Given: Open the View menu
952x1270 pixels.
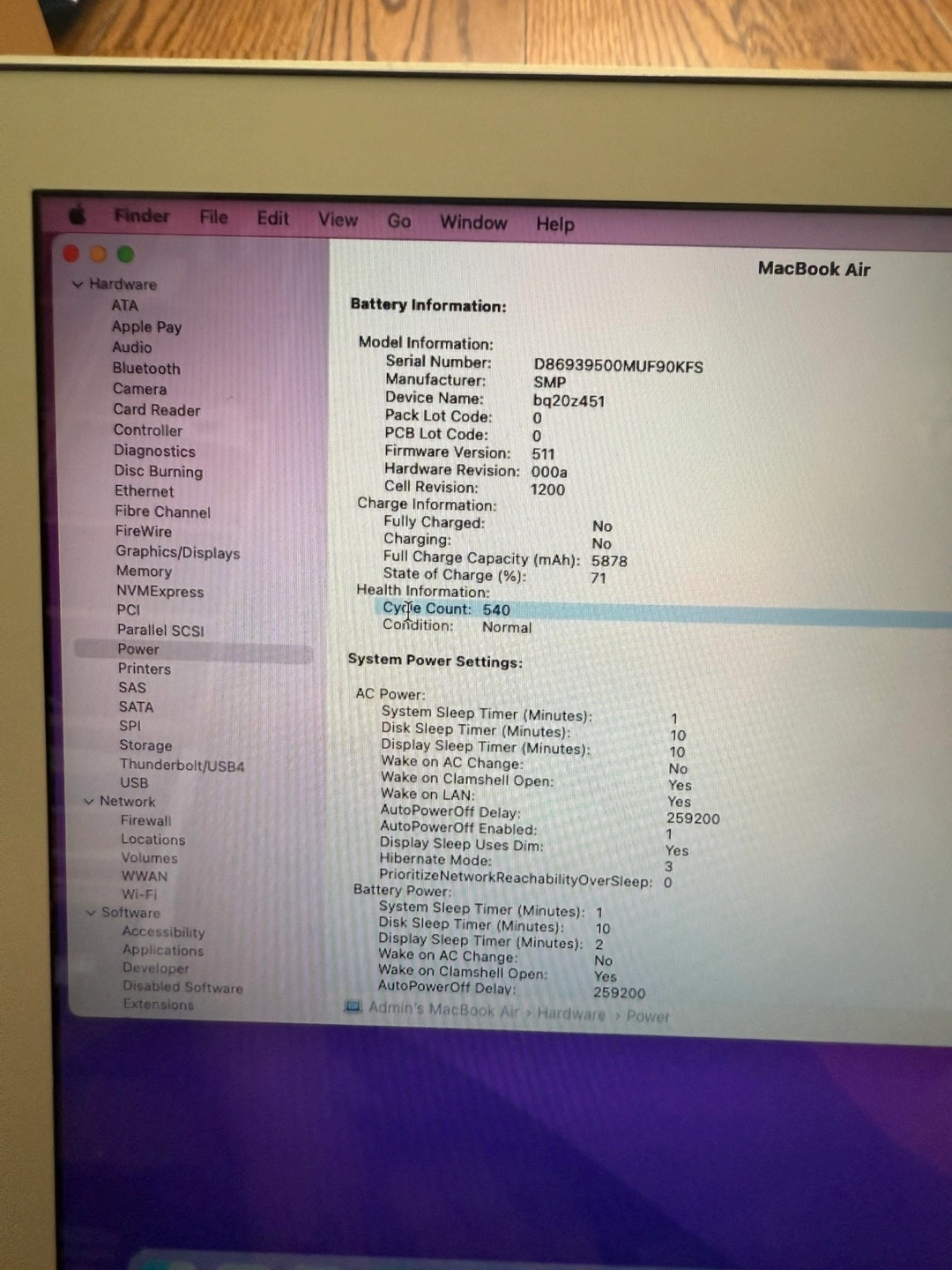Looking at the screenshot, I should coord(338,220).
